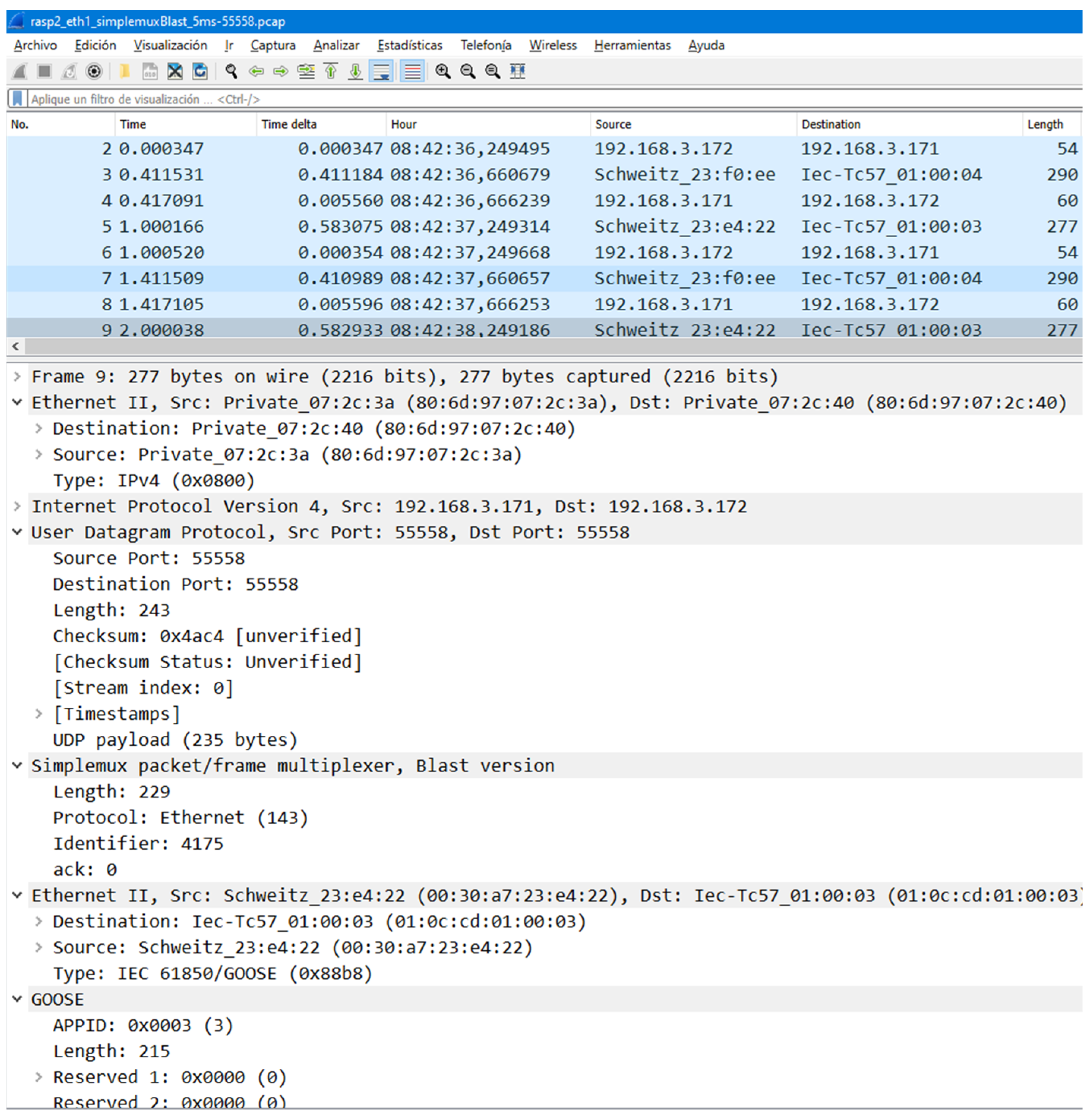
Task: Click the zoom in magnifier icon
Action: point(442,72)
